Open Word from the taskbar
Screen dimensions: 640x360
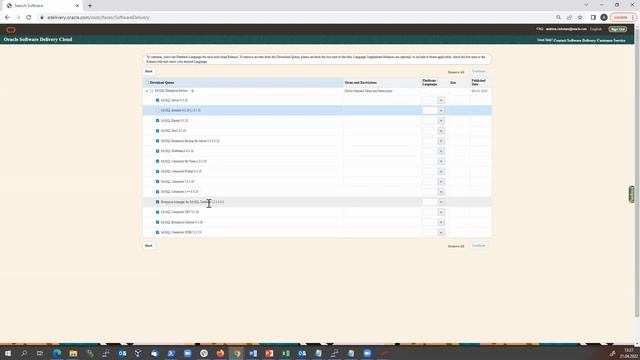coord(253,353)
